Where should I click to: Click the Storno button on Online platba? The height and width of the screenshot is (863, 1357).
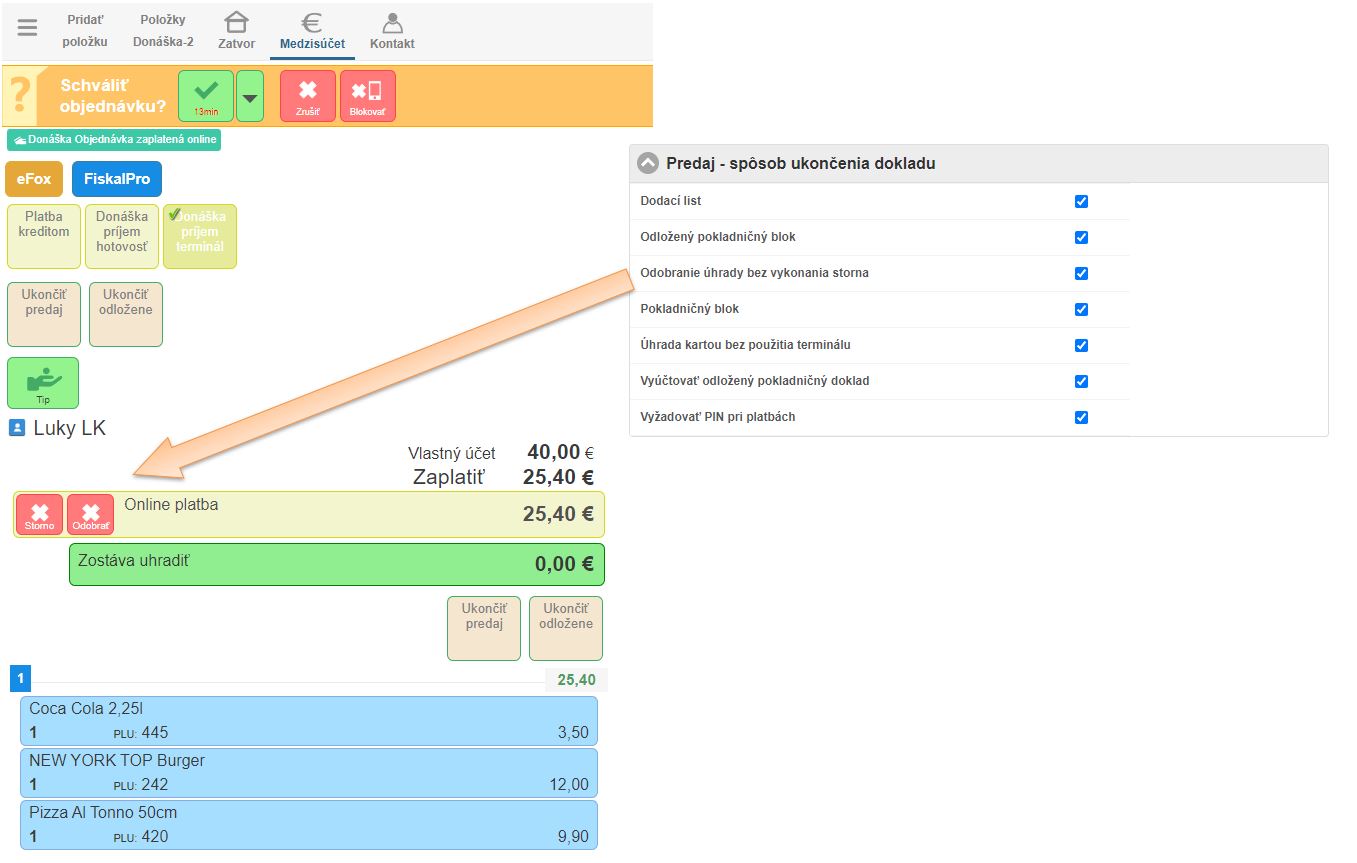point(39,515)
